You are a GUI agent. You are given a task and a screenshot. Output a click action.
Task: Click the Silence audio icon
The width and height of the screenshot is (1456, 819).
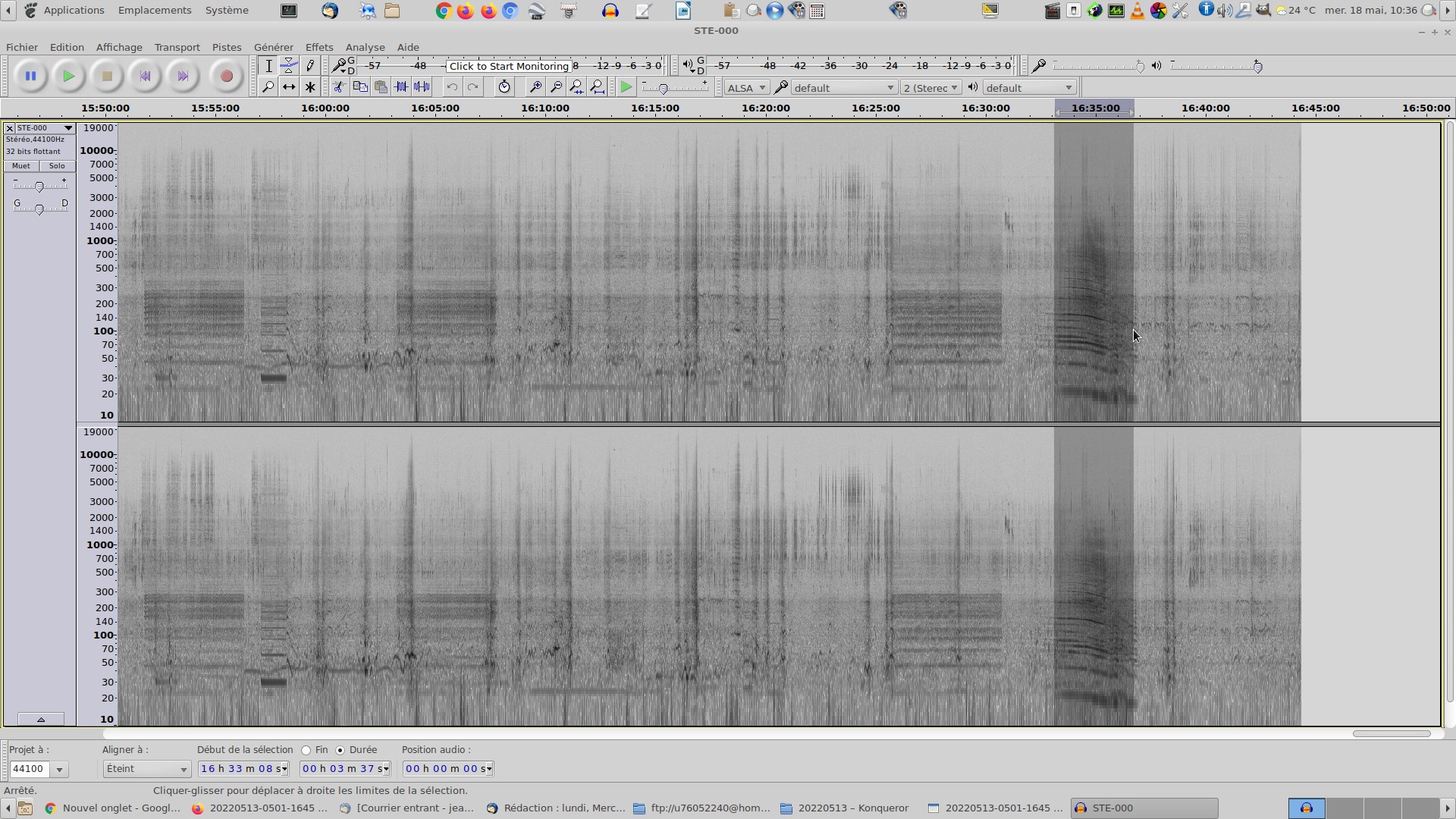coord(422,87)
